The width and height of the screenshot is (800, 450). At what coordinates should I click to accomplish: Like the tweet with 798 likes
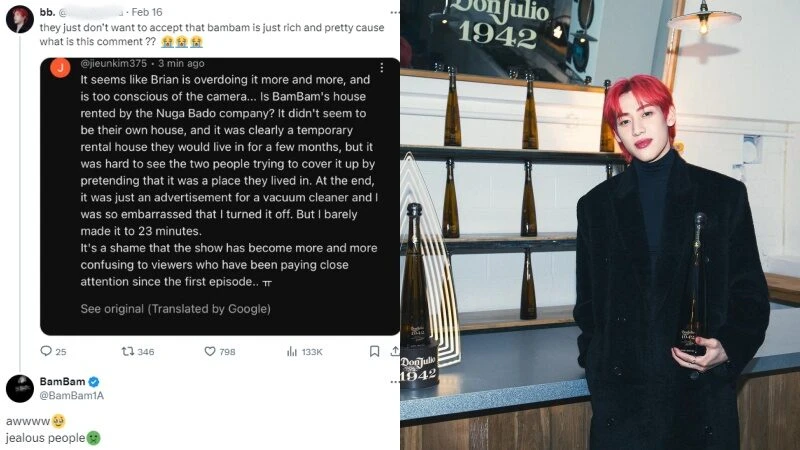point(210,351)
